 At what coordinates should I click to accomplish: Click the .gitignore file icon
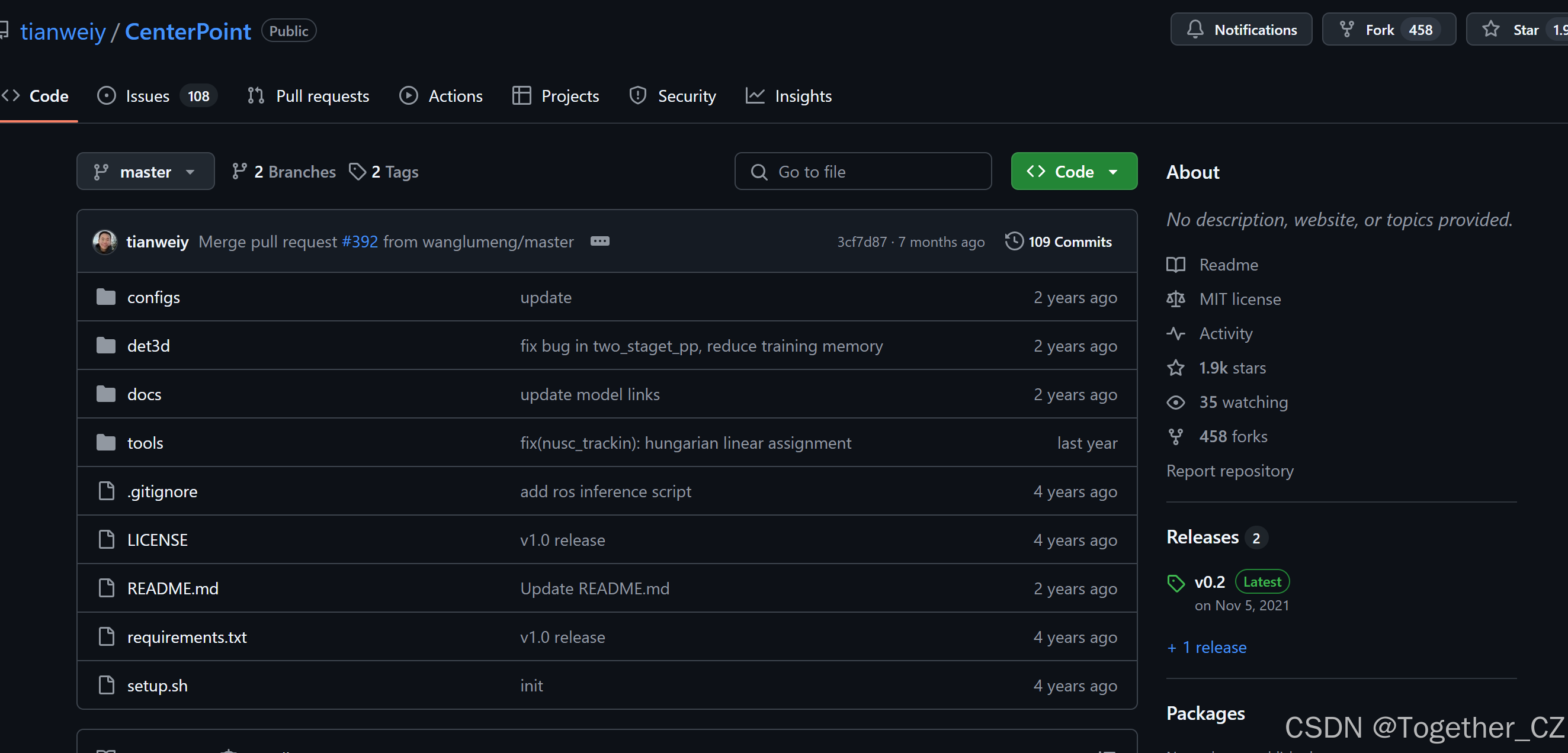pos(107,491)
